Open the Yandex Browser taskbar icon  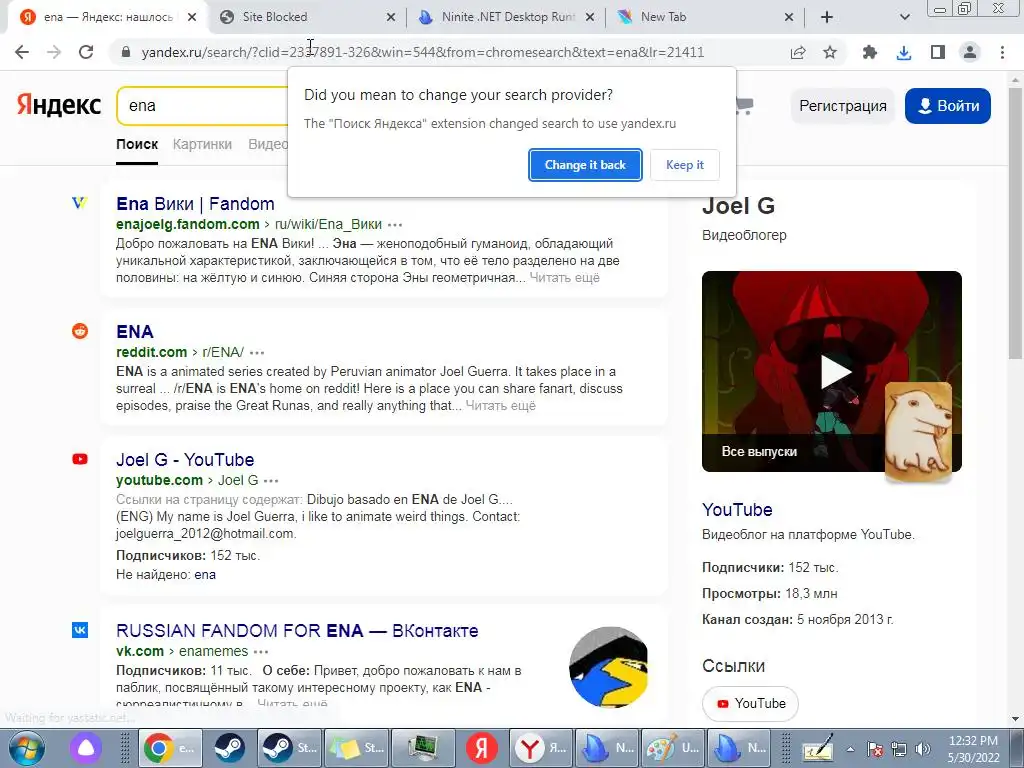(x=541, y=748)
